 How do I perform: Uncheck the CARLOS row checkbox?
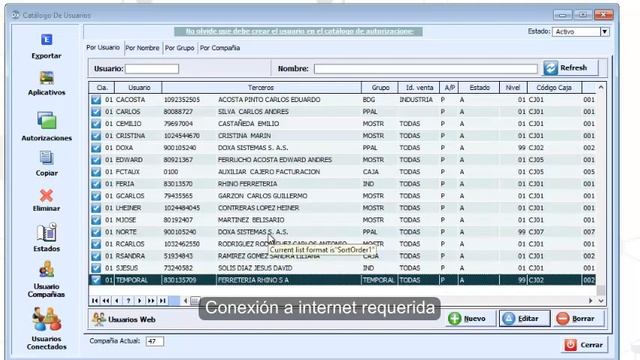click(96, 111)
